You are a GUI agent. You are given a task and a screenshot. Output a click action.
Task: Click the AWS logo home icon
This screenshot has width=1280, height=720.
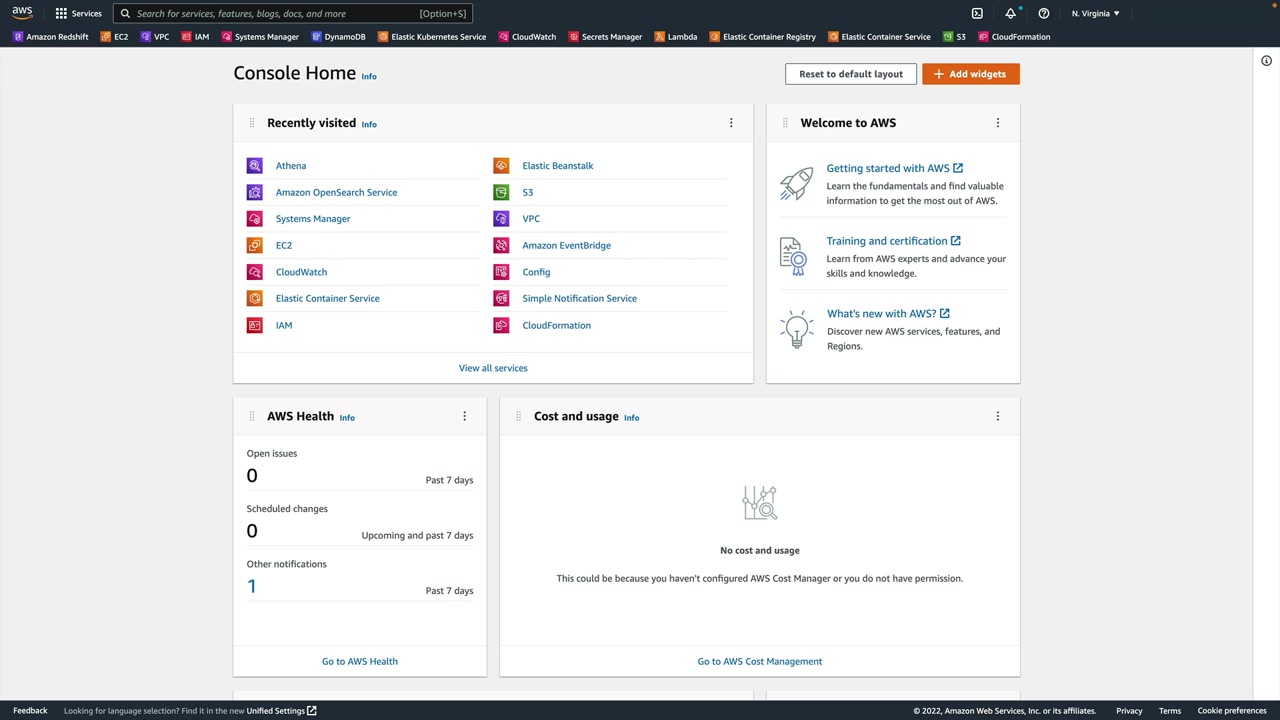(22, 13)
